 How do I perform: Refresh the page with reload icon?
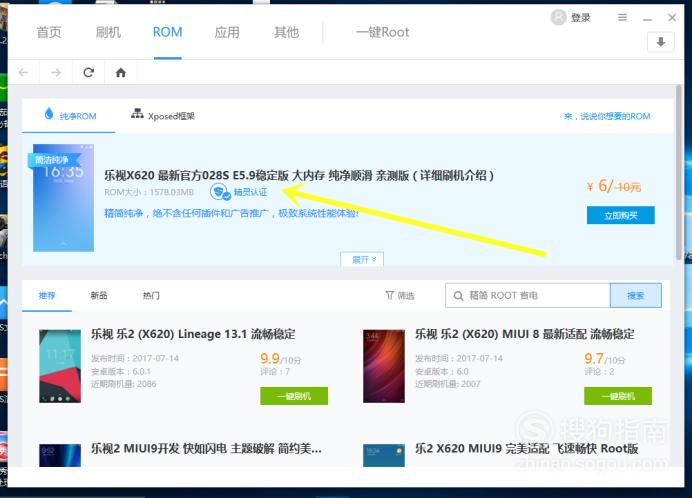point(89,72)
